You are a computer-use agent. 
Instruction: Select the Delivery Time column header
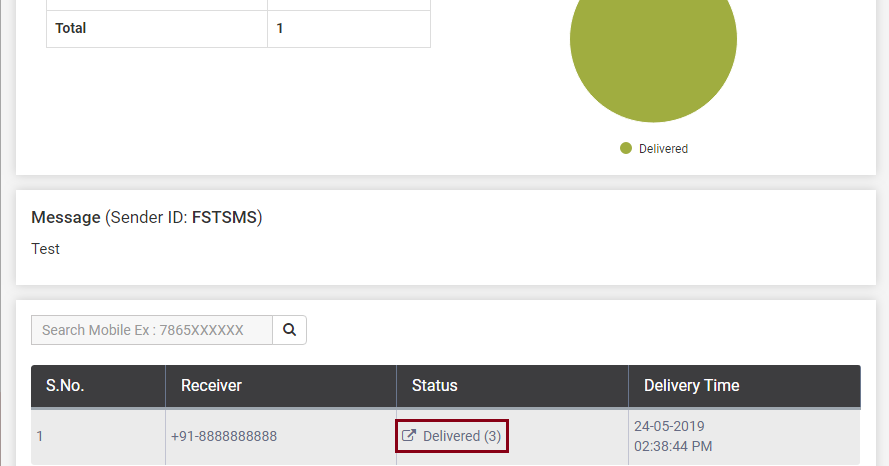(744, 386)
